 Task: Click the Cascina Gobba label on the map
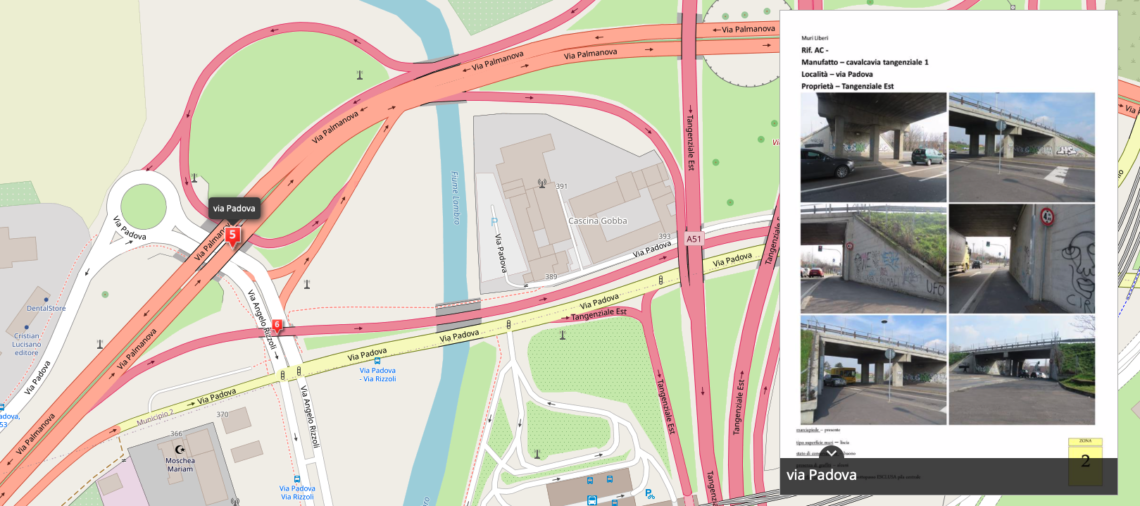point(599,219)
